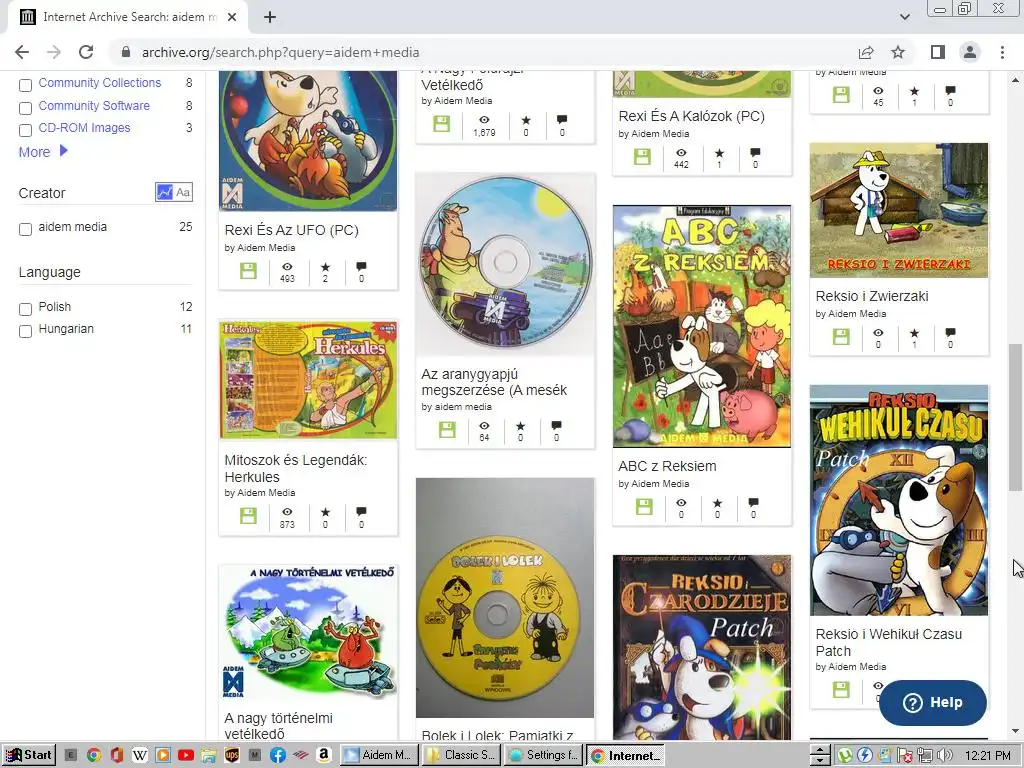
Task: Click the Az aranygyapjú CD thumbnail
Action: point(505,264)
